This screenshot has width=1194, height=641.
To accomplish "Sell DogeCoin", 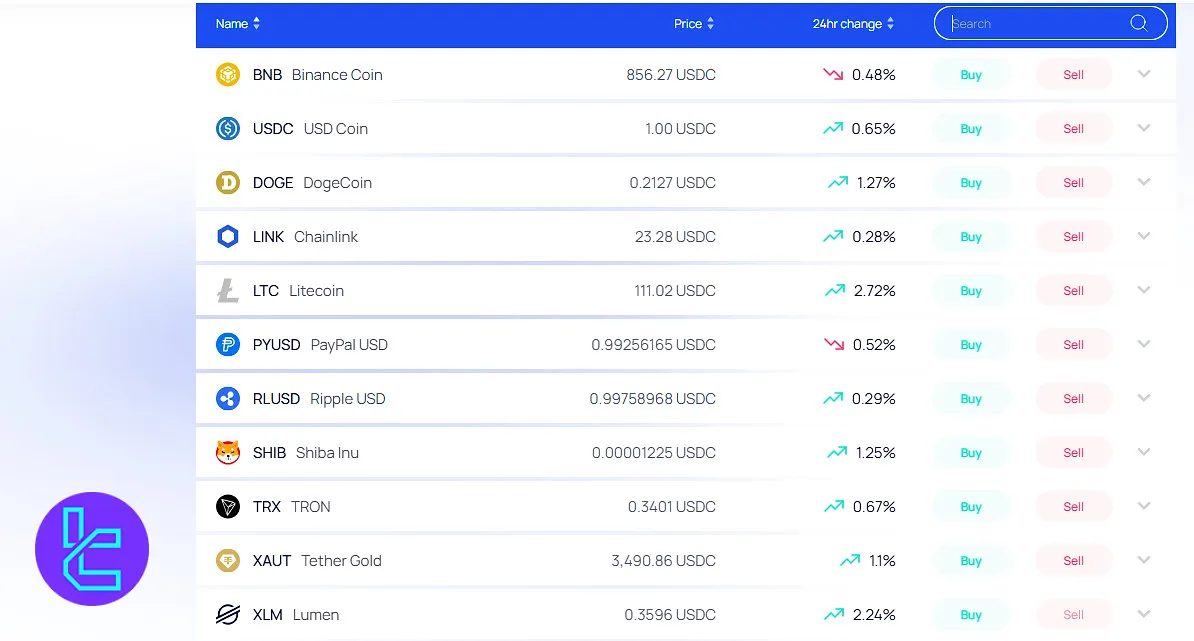I will coord(1074,183).
